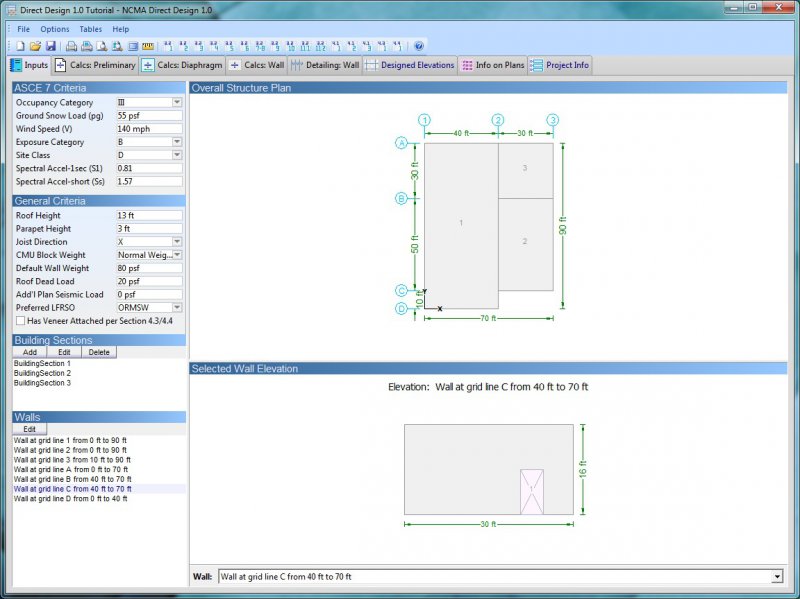The height and width of the screenshot is (599, 800).
Task: Open the Exposure Category dropdown
Action: tap(177, 142)
